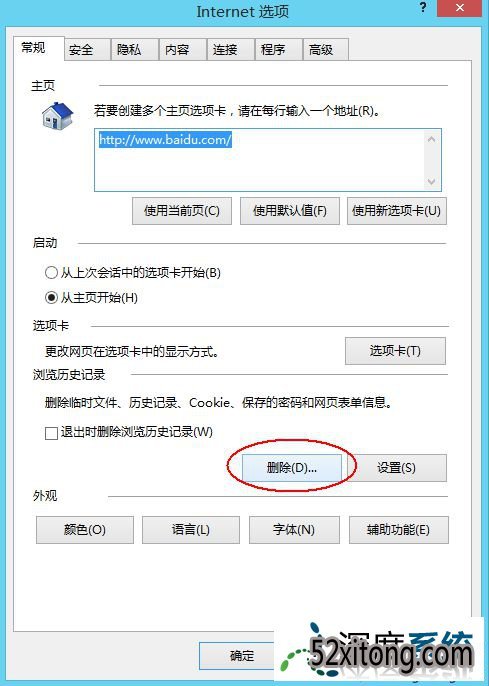Switch to the 隐私 tab

coord(135,49)
